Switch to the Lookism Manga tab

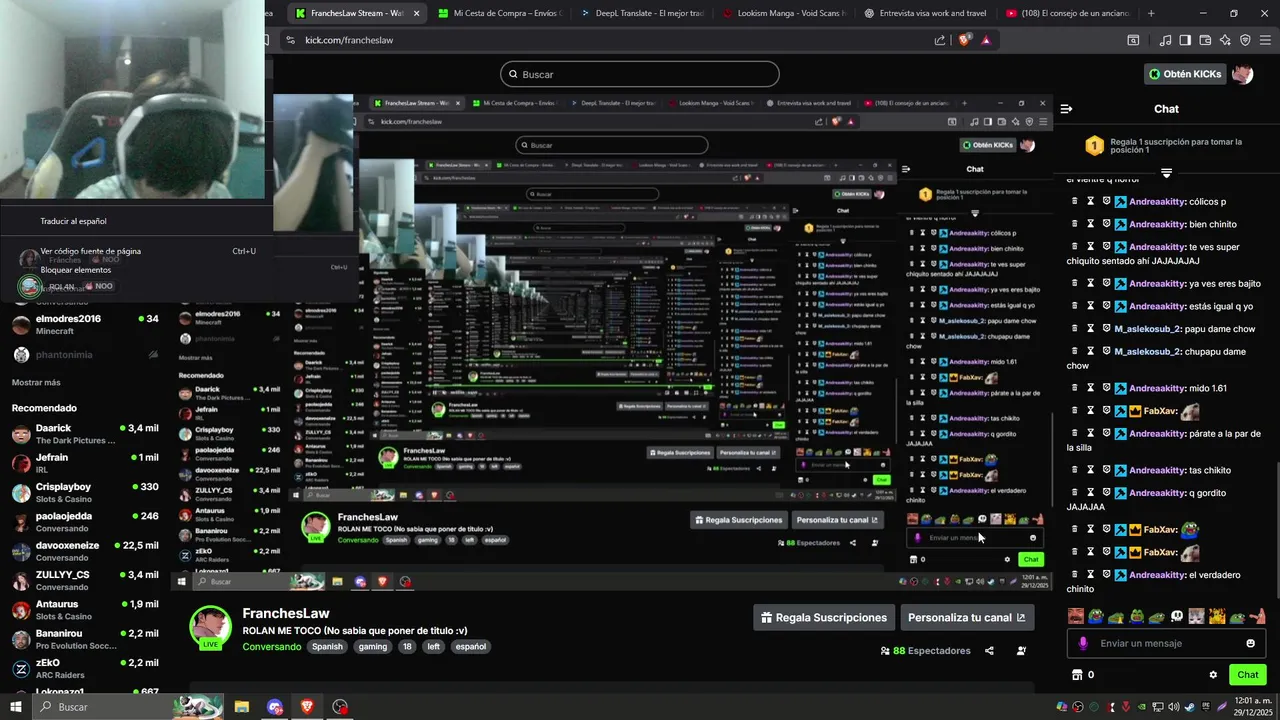[784, 13]
